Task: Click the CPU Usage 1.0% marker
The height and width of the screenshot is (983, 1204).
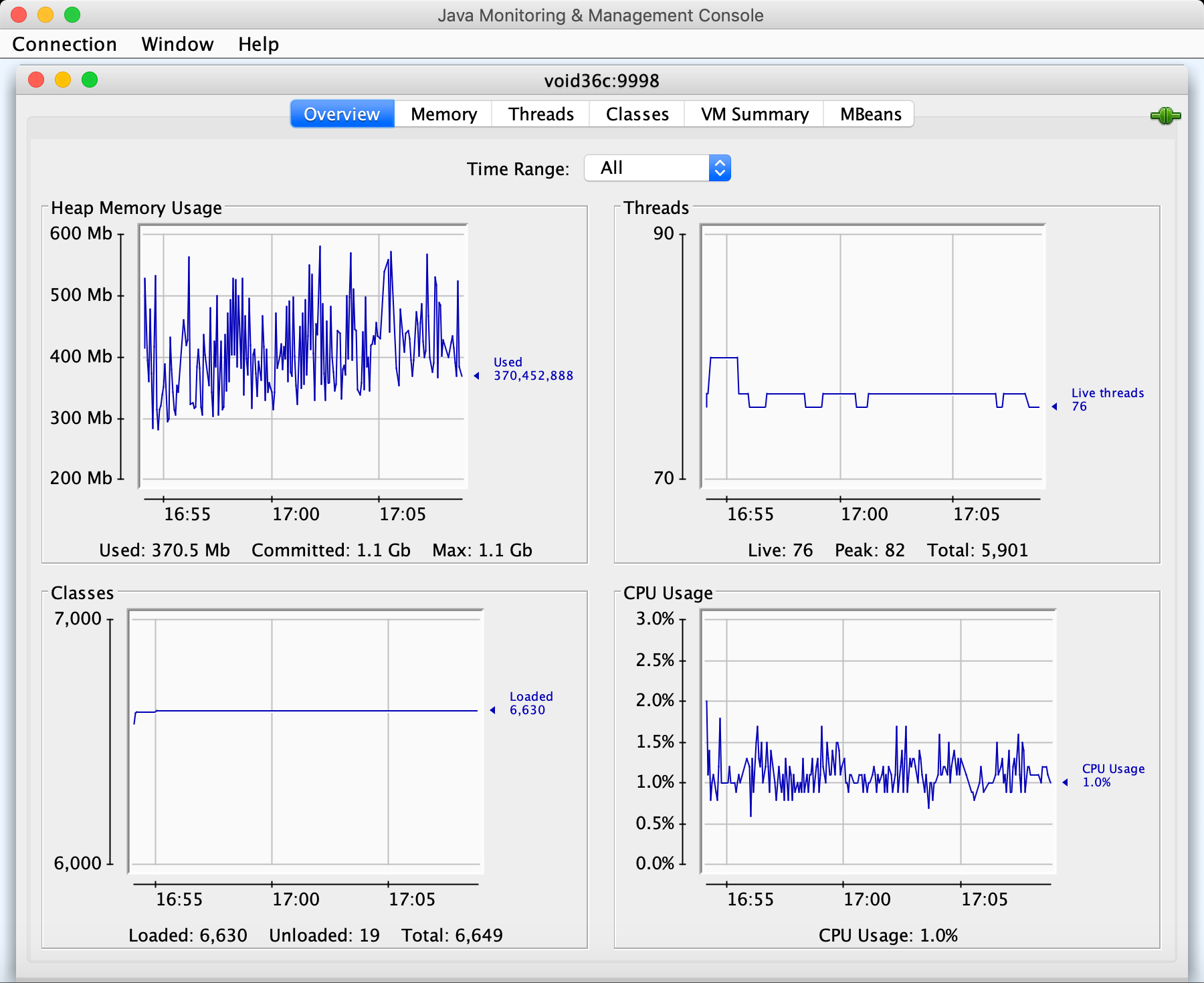Action: coord(1114,776)
